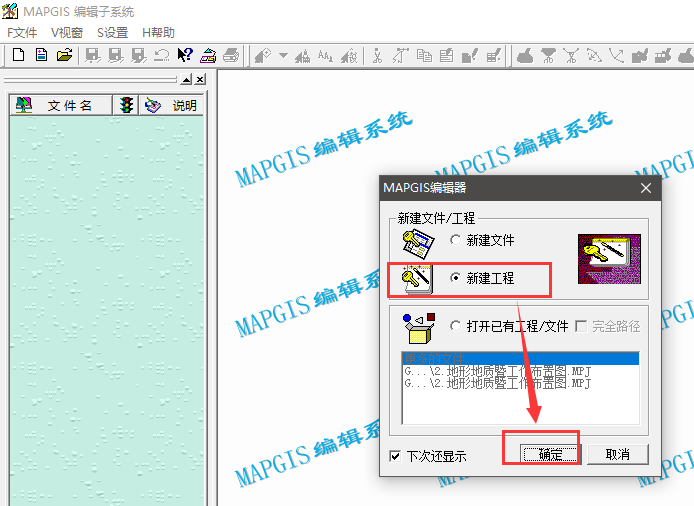Screen dimensions: 694x506
Task: Toggle the 完全路径 checkbox
Action: (x=581, y=326)
